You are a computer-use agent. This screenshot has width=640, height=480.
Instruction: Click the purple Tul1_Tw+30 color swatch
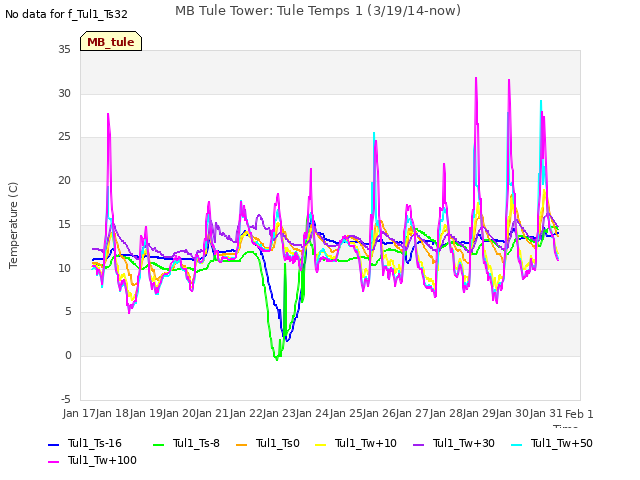[419, 444]
